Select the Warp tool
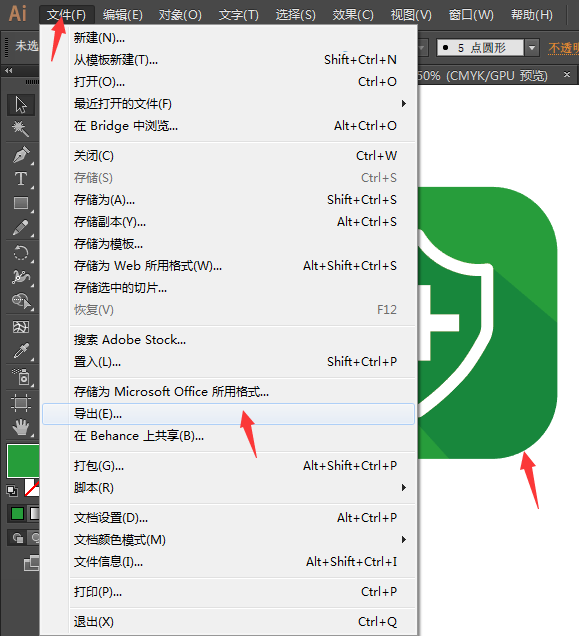Viewport: 579px width, 636px height. point(21,277)
